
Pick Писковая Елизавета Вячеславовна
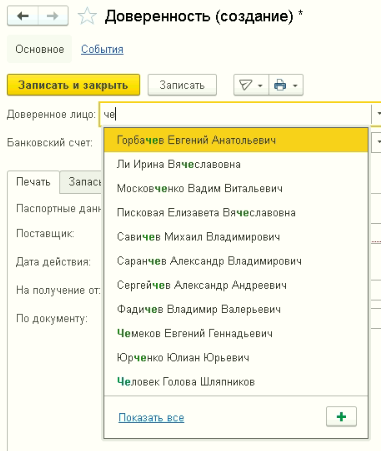click(236, 213)
